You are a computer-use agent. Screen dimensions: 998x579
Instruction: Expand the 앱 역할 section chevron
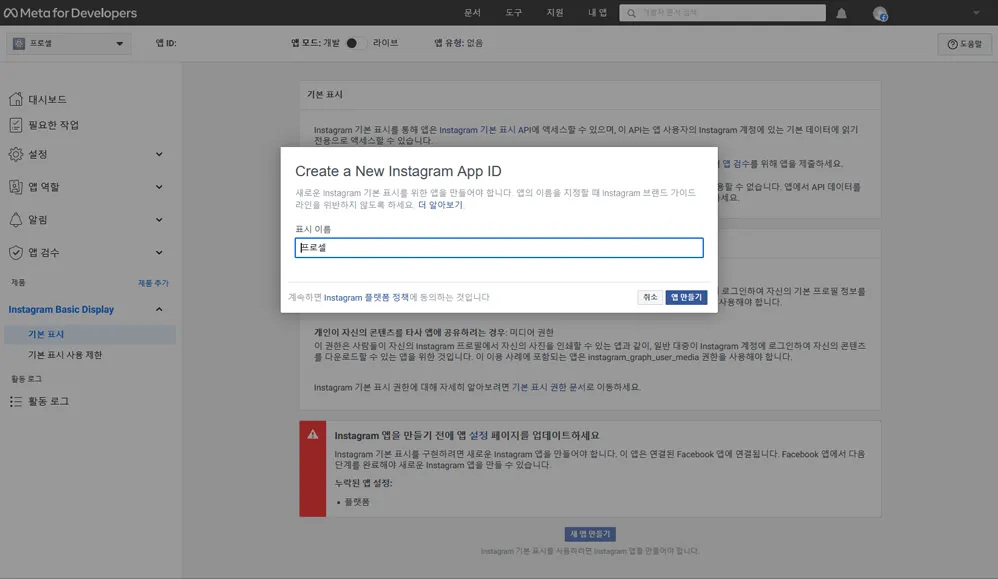click(159, 186)
